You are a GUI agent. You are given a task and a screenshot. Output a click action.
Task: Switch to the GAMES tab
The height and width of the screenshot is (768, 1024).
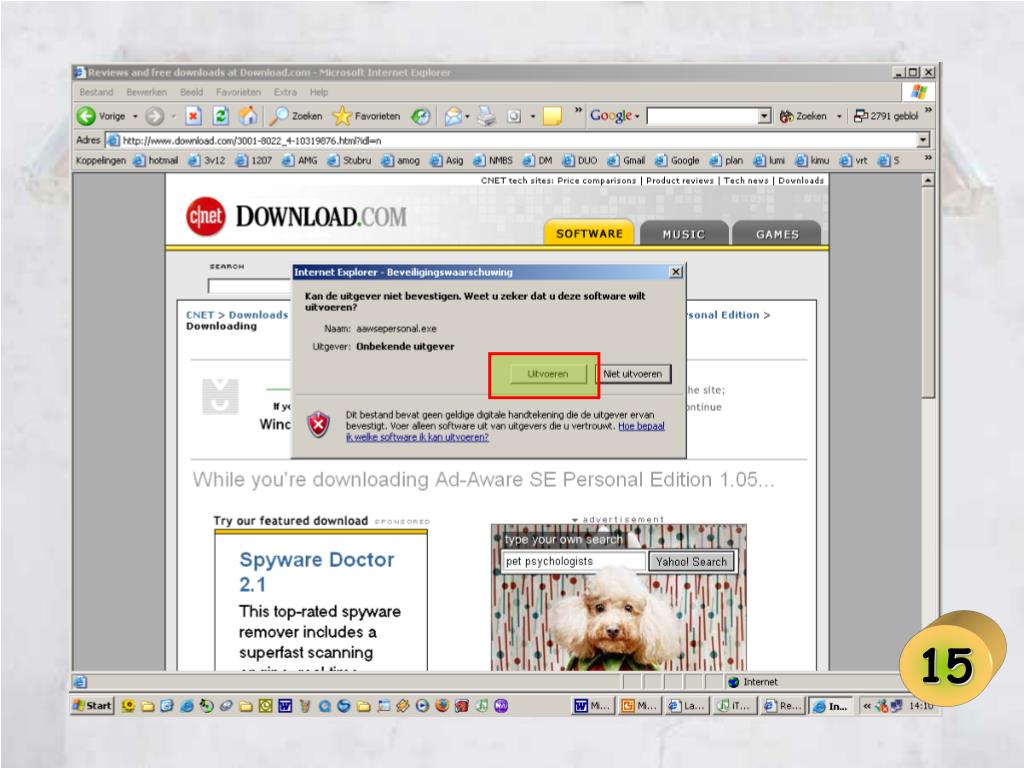(777, 234)
